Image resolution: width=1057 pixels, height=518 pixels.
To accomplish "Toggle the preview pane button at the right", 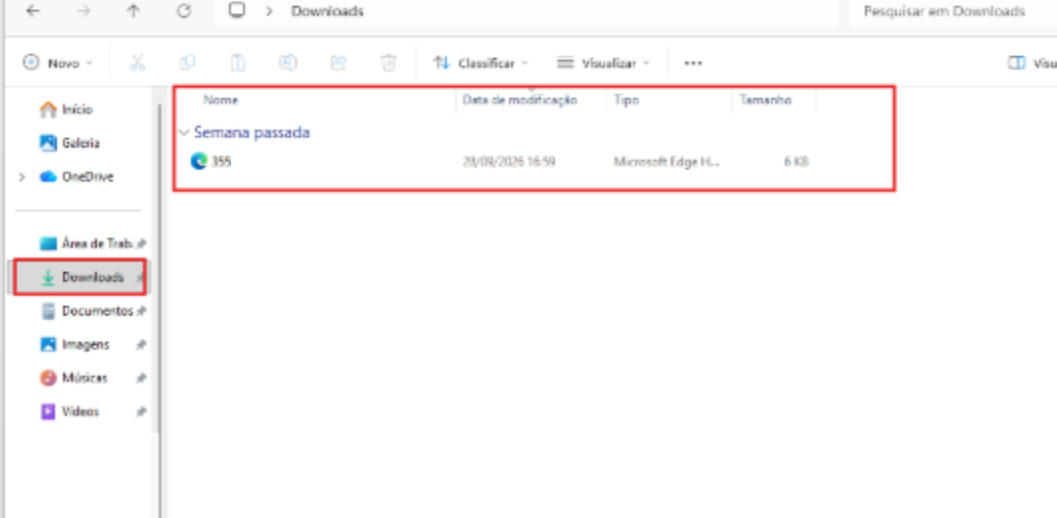I will [1031, 63].
